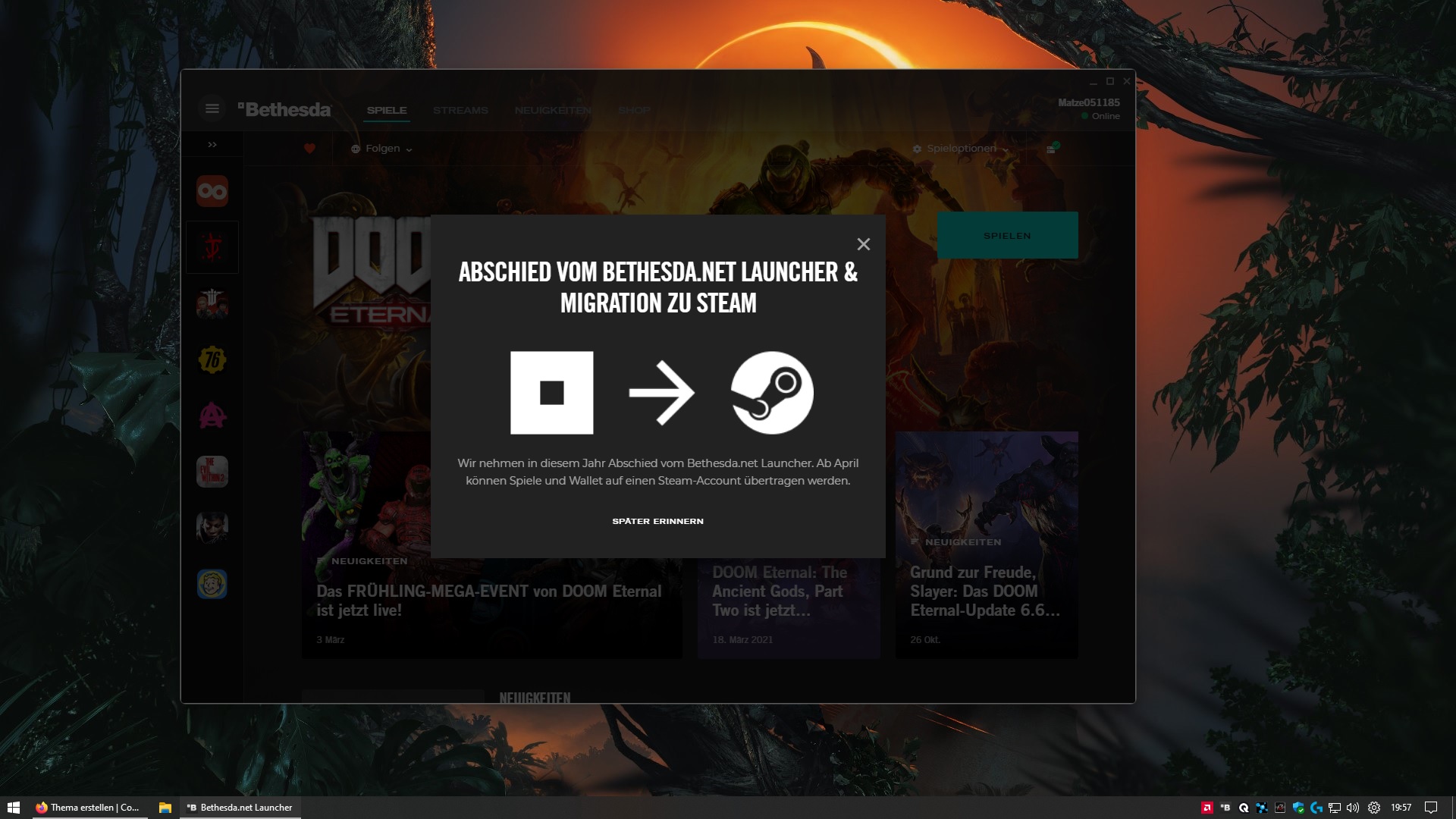
Task: Expand the sidebar with double chevron
Action: (x=212, y=145)
